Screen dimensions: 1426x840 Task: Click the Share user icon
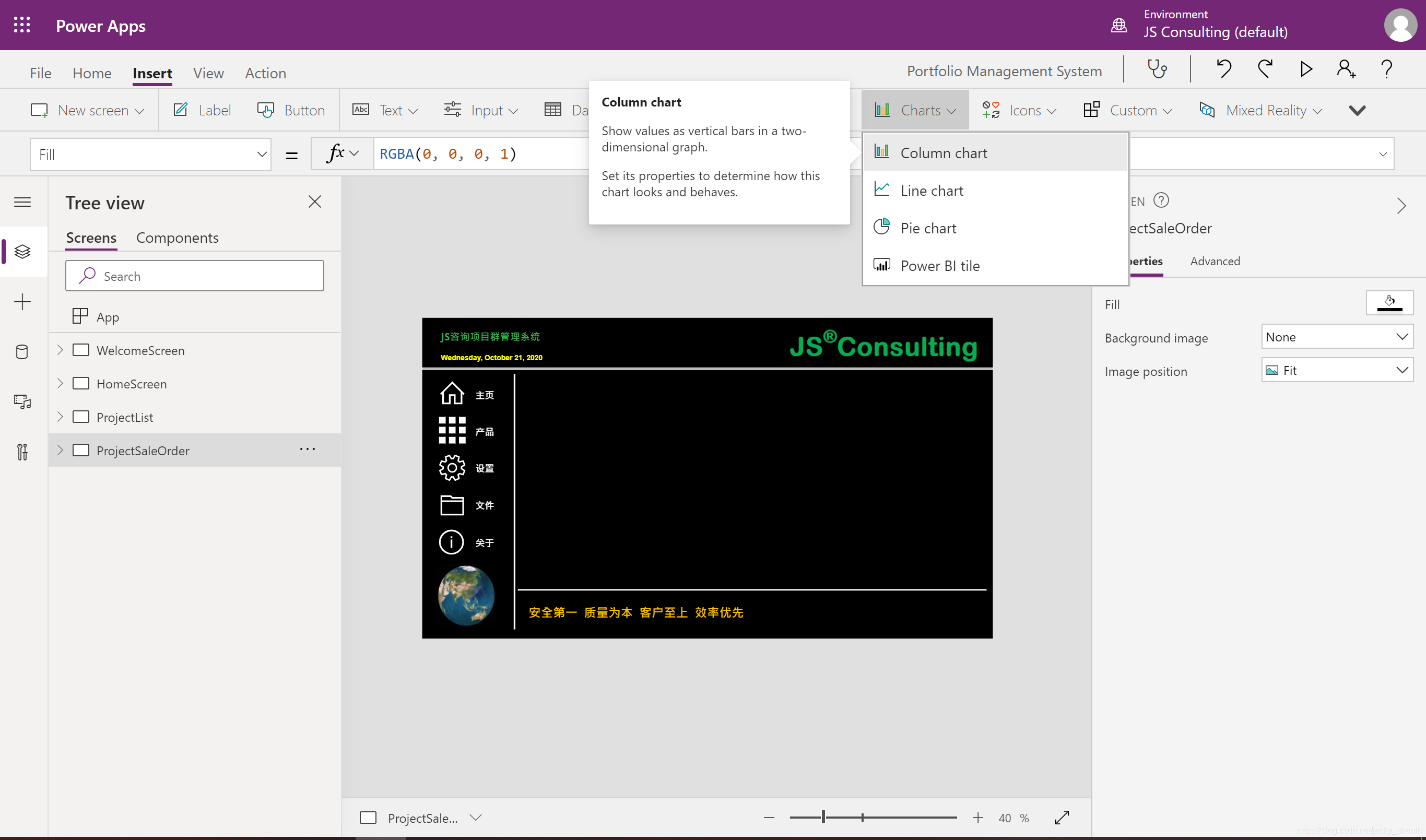point(1346,69)
